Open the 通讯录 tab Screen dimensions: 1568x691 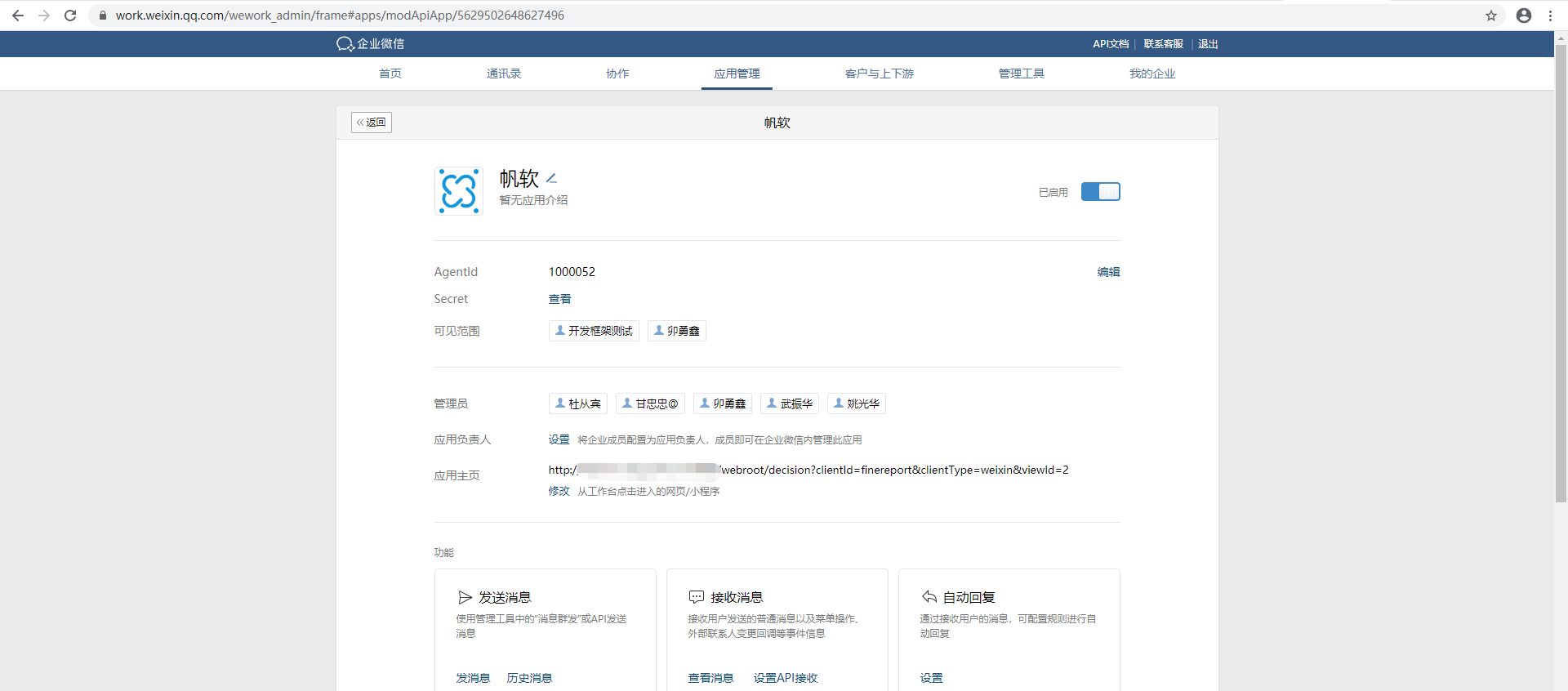[504, 74]
